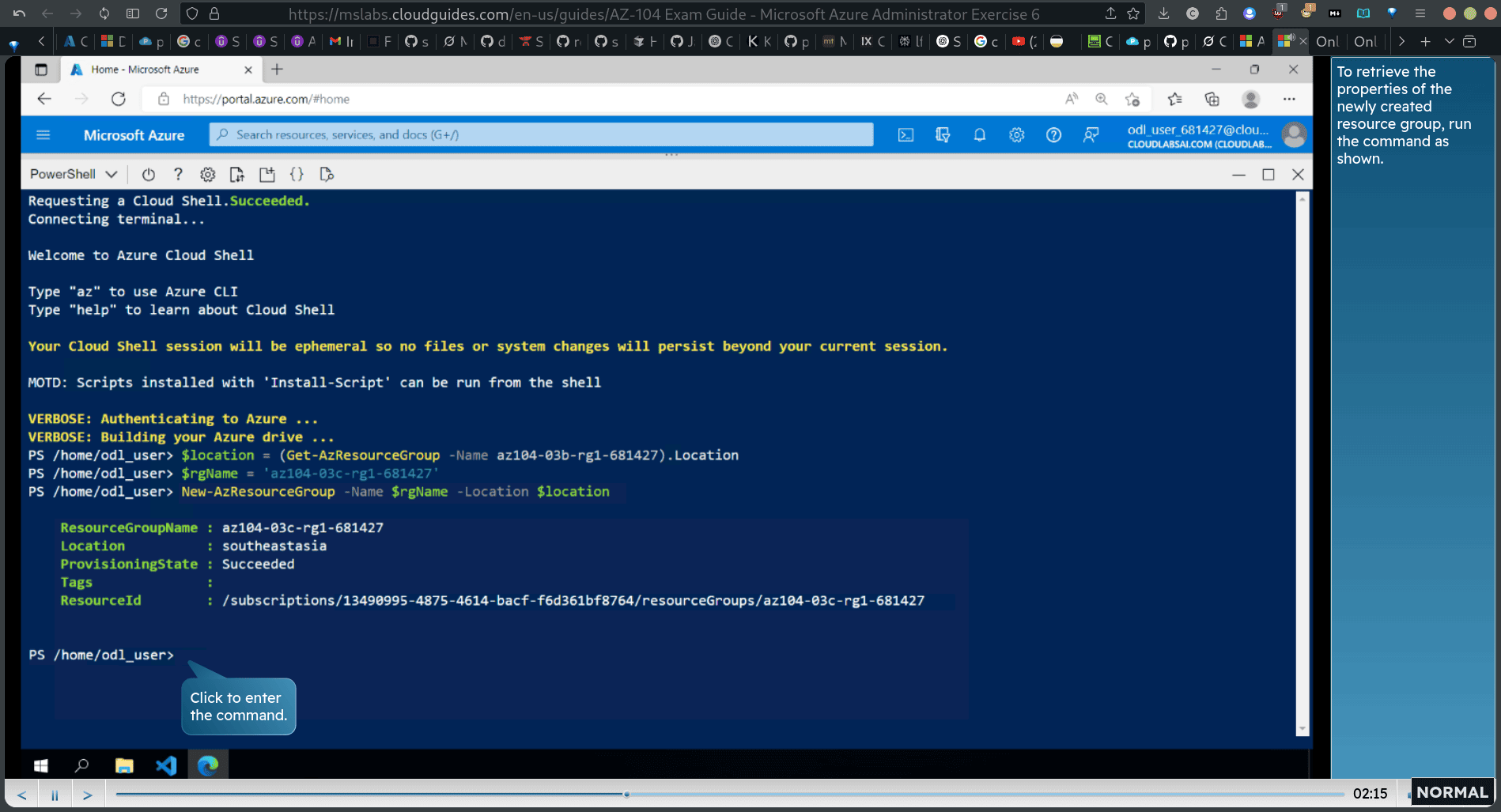Go to next guide step
This screenshot has height=812, width=1501.
(x=88, y=795)
